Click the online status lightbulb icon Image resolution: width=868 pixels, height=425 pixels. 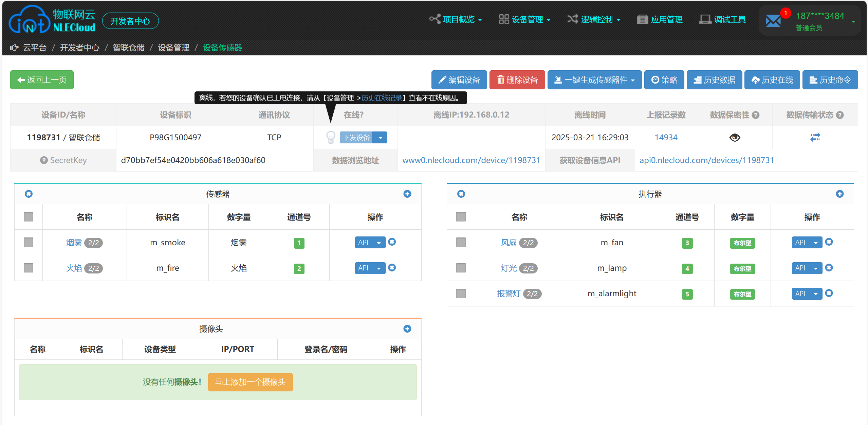point(329,137)
